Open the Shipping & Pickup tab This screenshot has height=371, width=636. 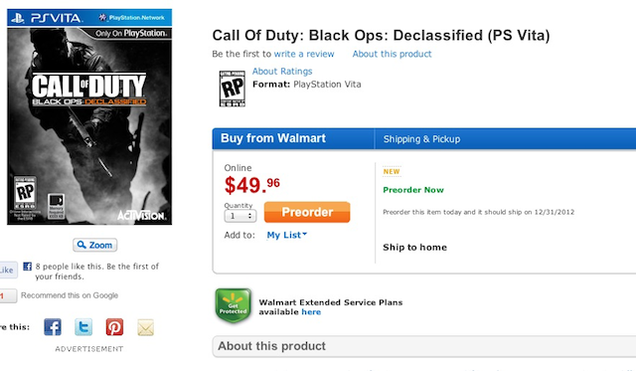click(421, 139)
